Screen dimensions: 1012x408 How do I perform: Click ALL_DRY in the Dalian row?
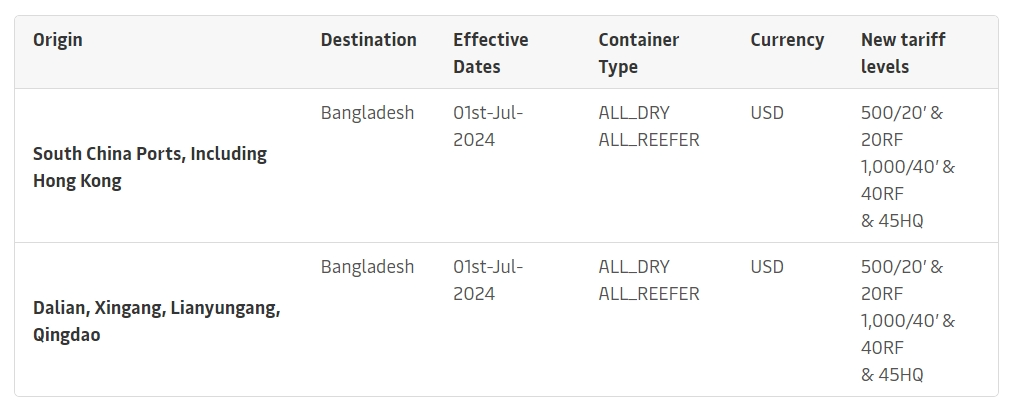[634, 267]
